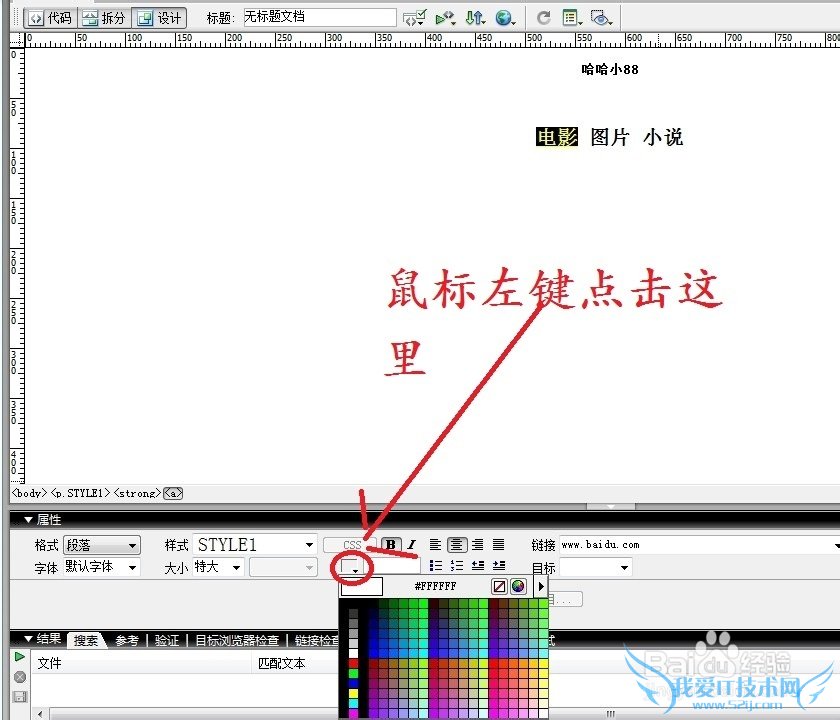Screen dimensions: 840x720
Task: Pick the bright green swatch in left column
Action: click(x=353, y=673)
